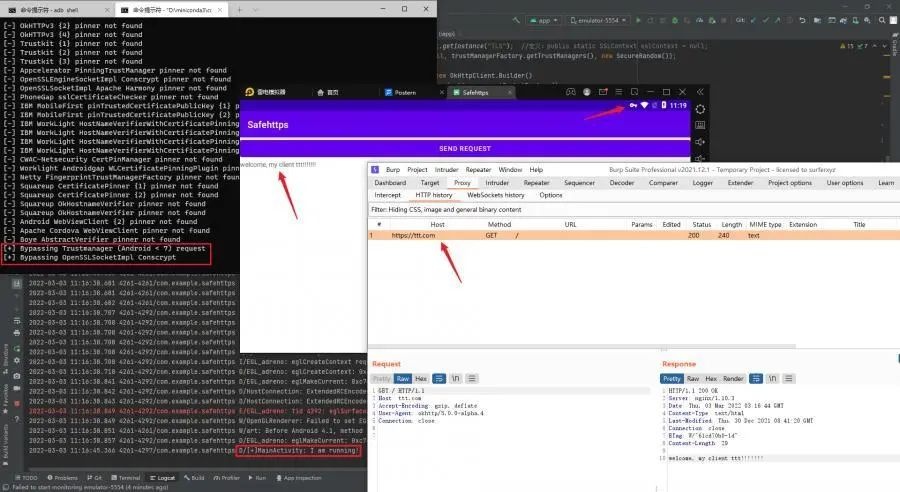Switch to Burp Logger tab

[703, 183]
